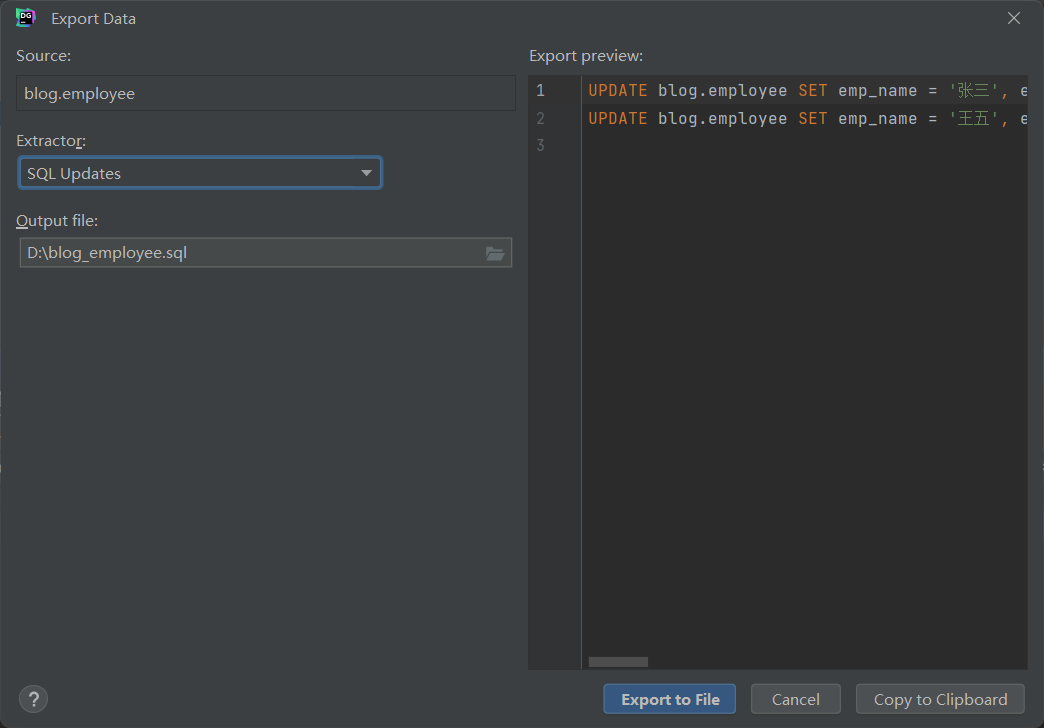Copy export to clipboard
This screenshot has width=1044, height=728.
pyautogui.click(x=940, y=699)
